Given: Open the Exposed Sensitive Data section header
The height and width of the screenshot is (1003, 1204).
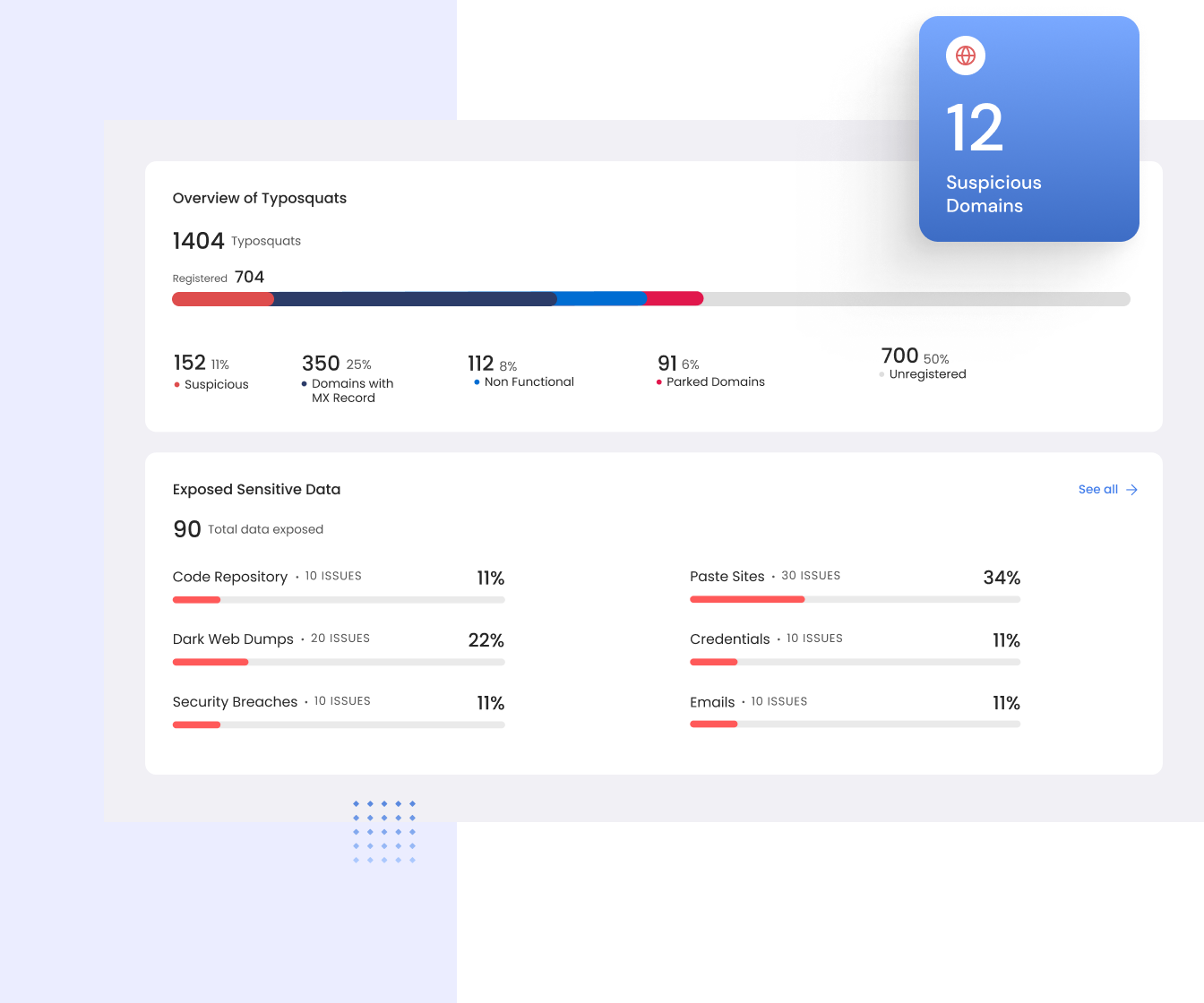Looking at the screenshot, I should pyautogui.click(x=256, y=489).
